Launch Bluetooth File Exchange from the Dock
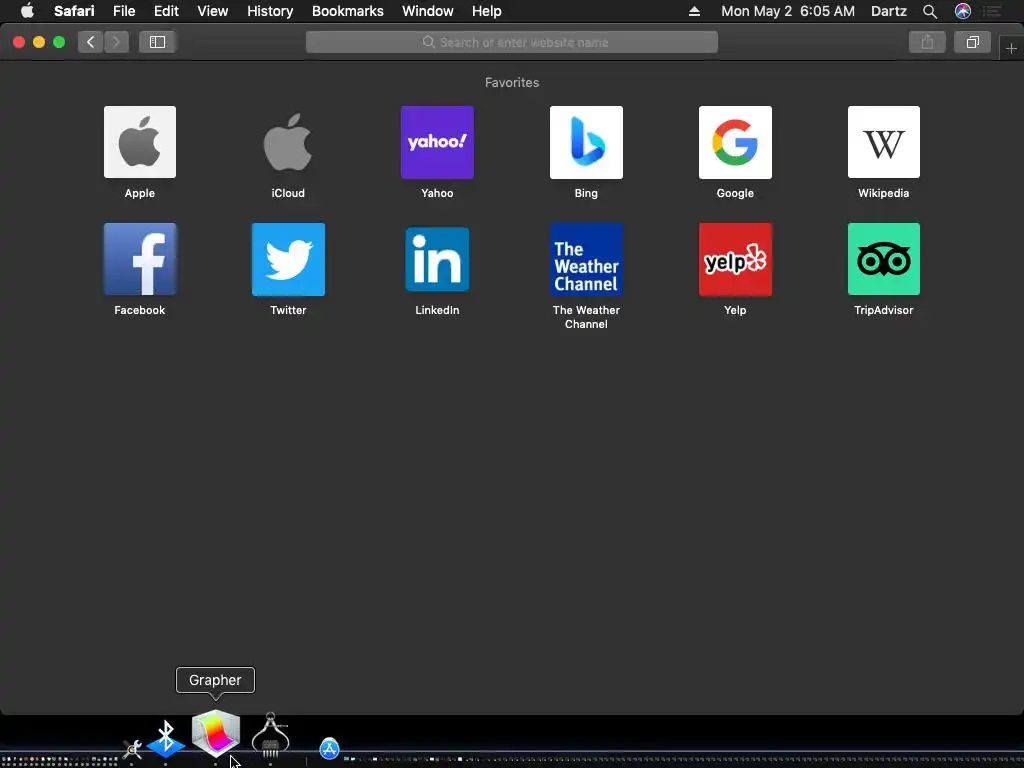The height and width of the screenshot is (768, 1024). 166,739
